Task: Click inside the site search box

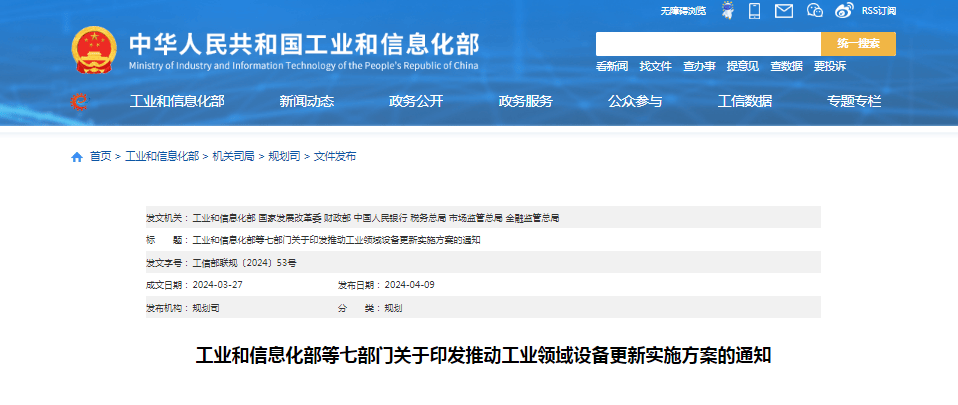Action: tap(708, 44)
